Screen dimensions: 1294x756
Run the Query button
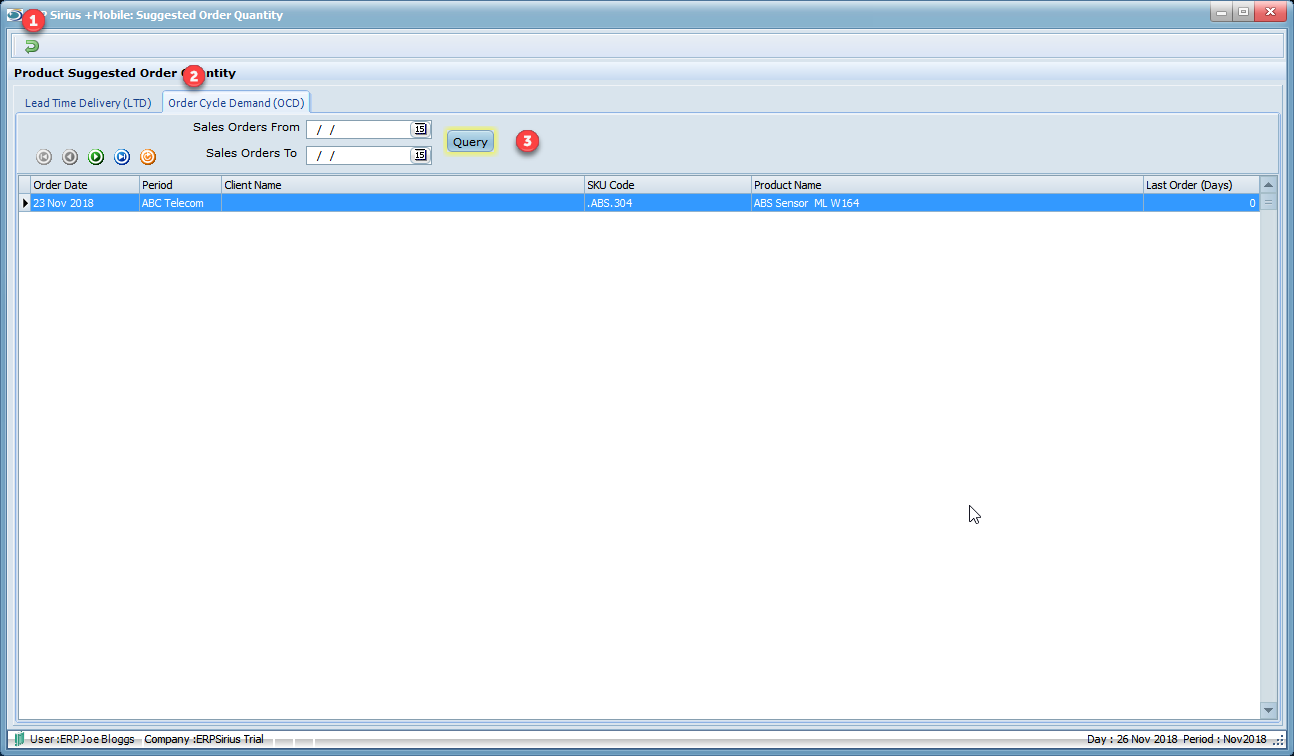coord(470,142)
